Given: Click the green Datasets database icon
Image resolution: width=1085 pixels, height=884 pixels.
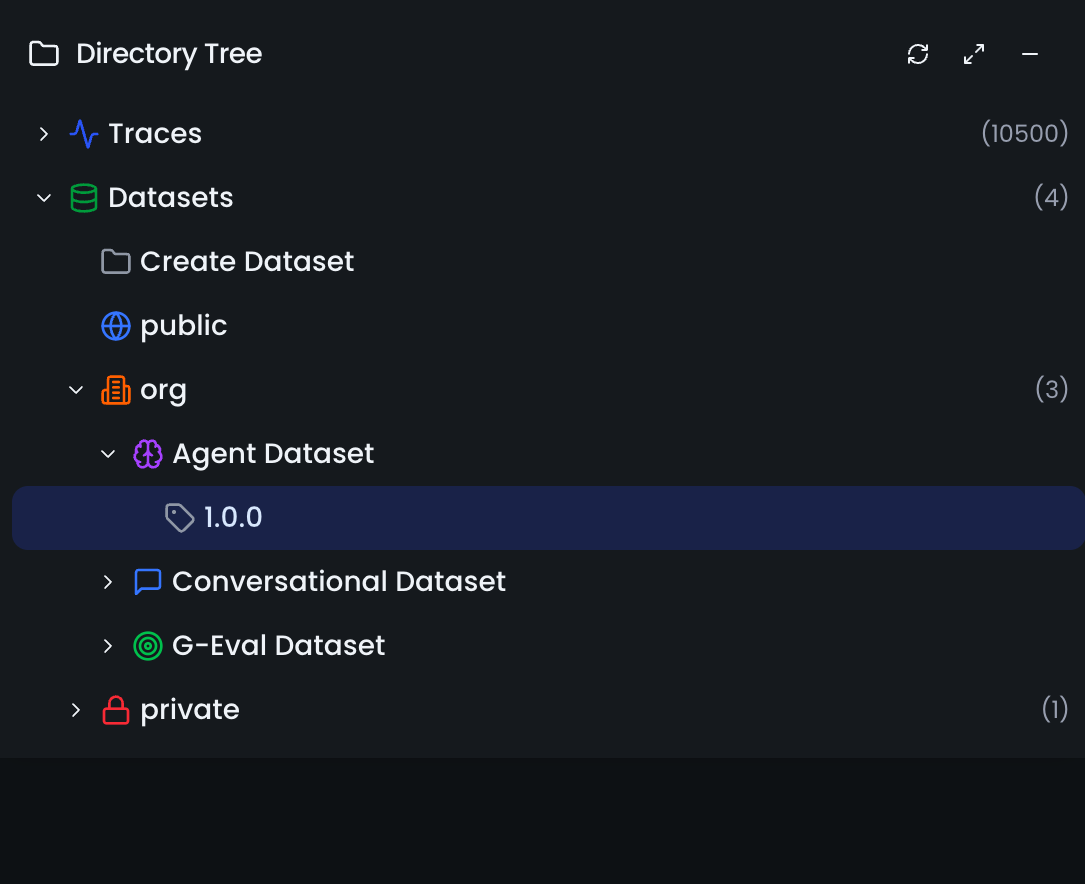Looking at the screenshot, I should pyautogui.click(x=84, y=198).
